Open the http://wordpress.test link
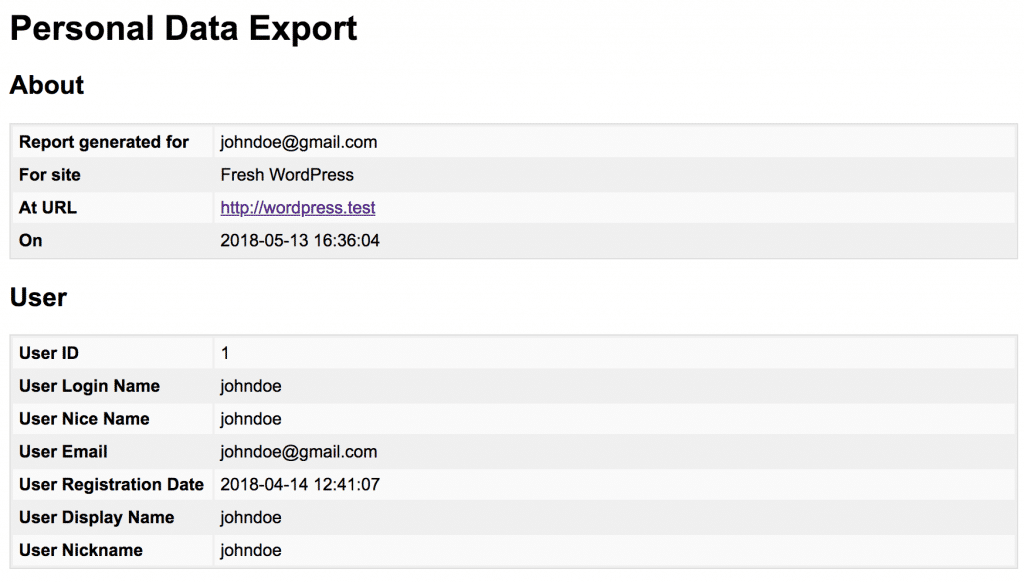Image resolution: width=1024 pixels, height=583 pixels. (x=298, y=208)
